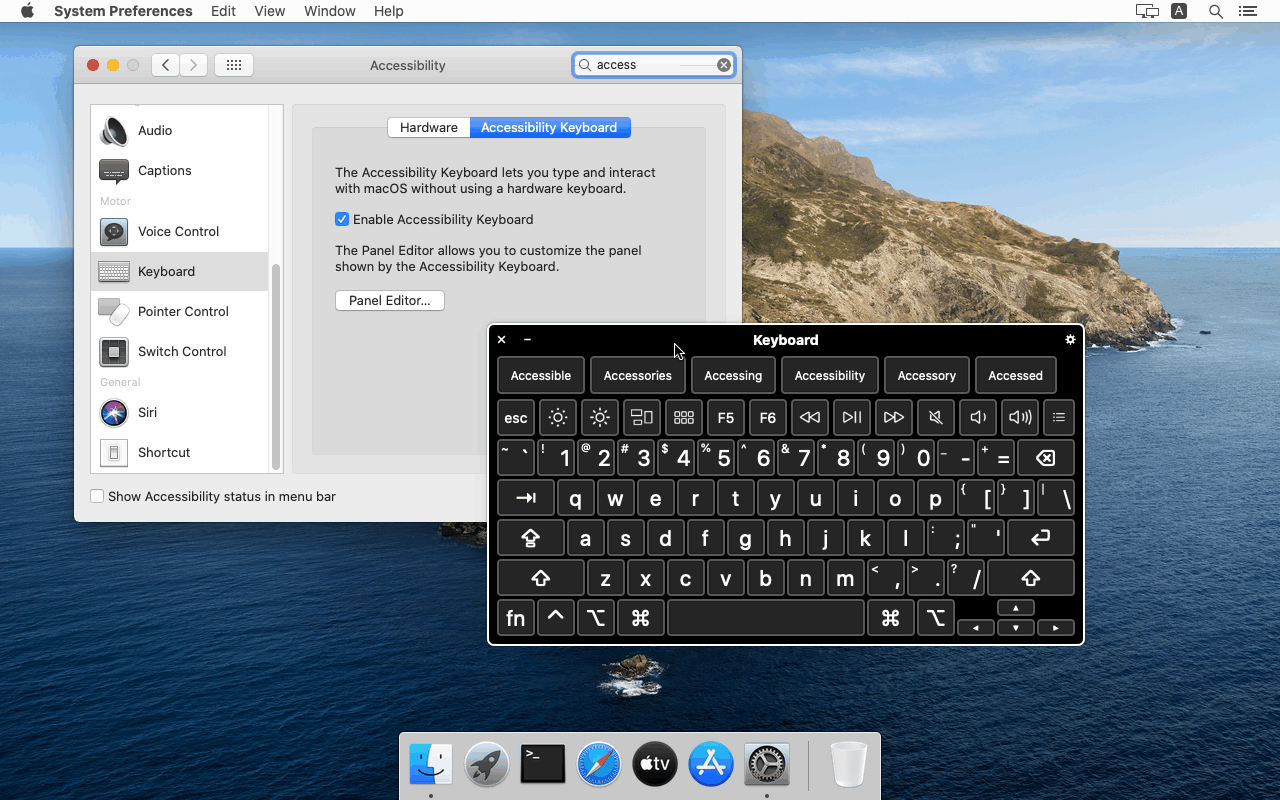Open Safari from the Dock
The image size is (1280, 800).
point(598,763)
